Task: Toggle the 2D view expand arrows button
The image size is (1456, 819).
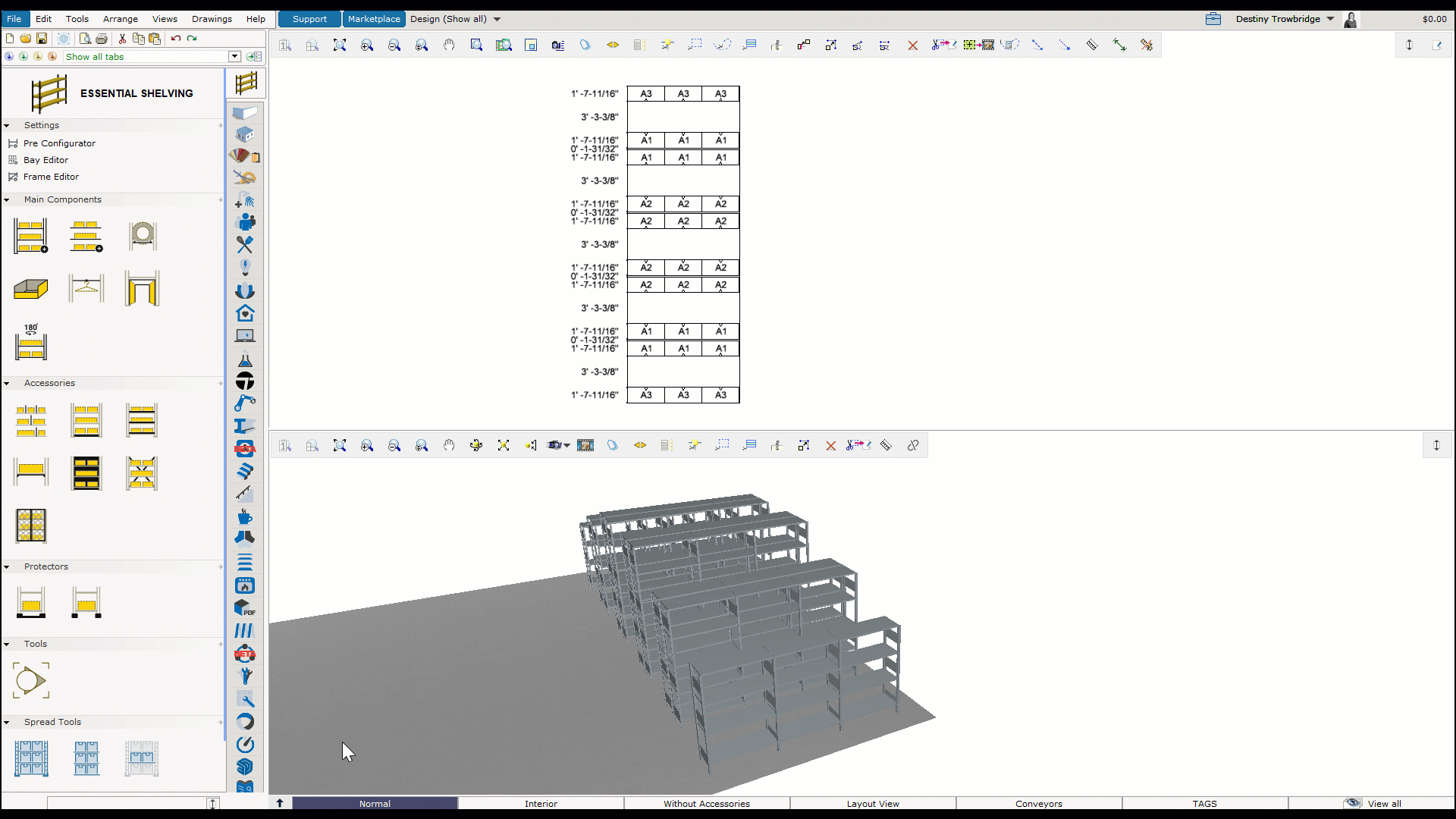Action: tap(1409, 45)
